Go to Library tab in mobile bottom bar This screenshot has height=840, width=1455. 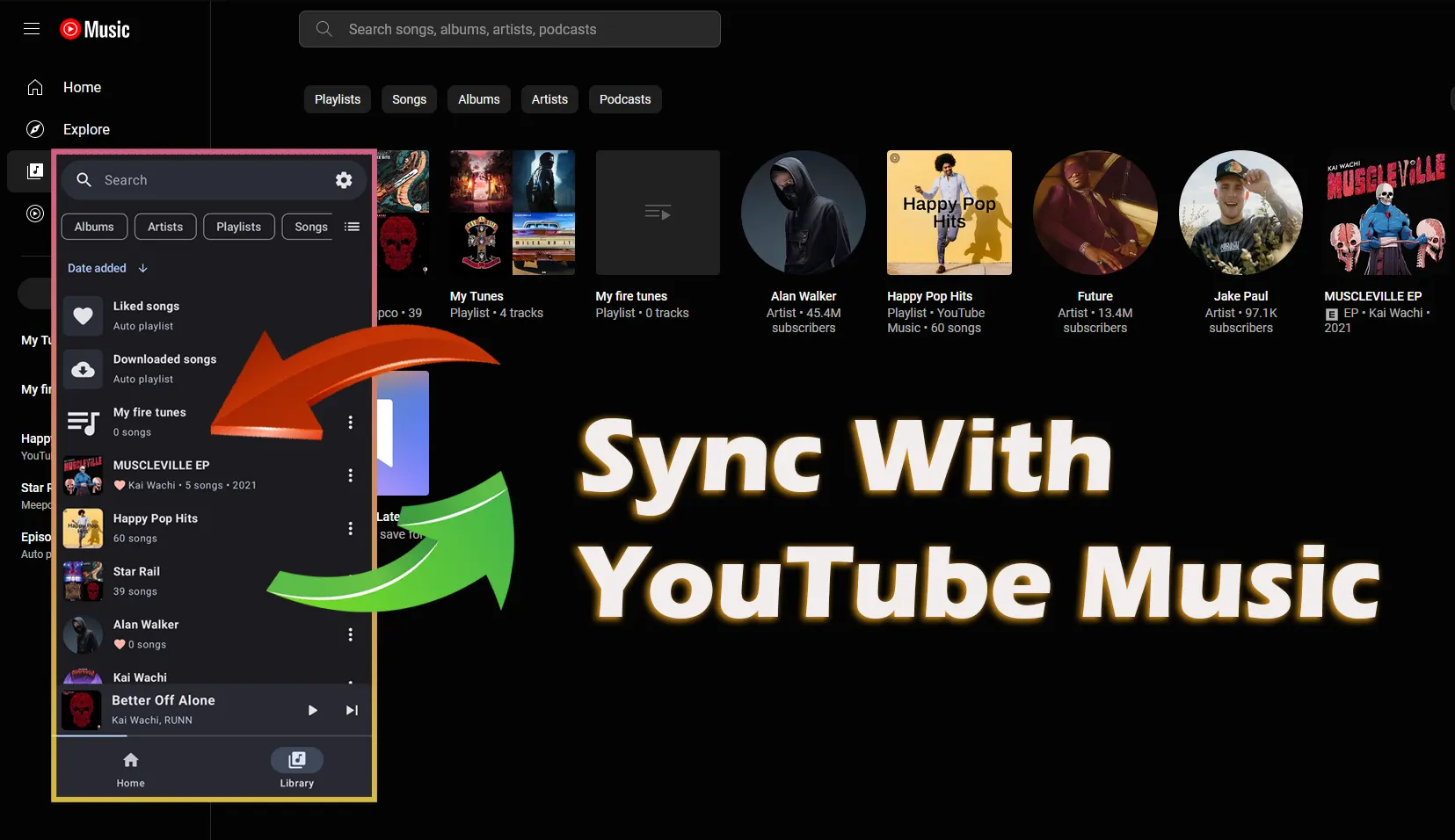click(297, 769)
